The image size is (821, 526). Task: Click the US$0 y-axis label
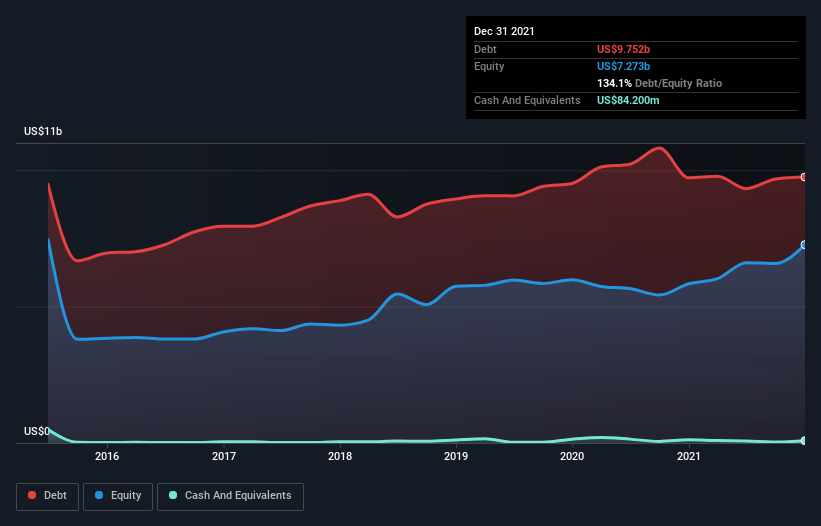(x=37, y=431)
